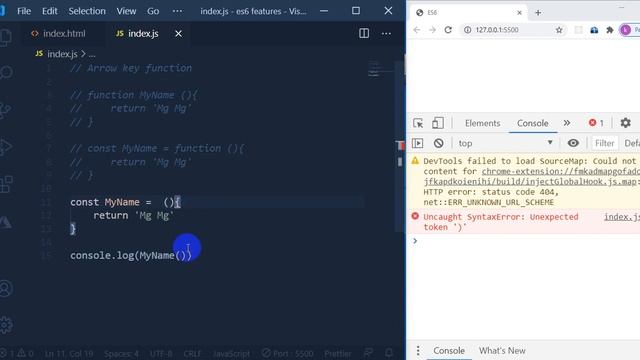Switch to the Elements tab in DevTools
The height and width of the screenshot is (360, 640).
click(482, 123)
